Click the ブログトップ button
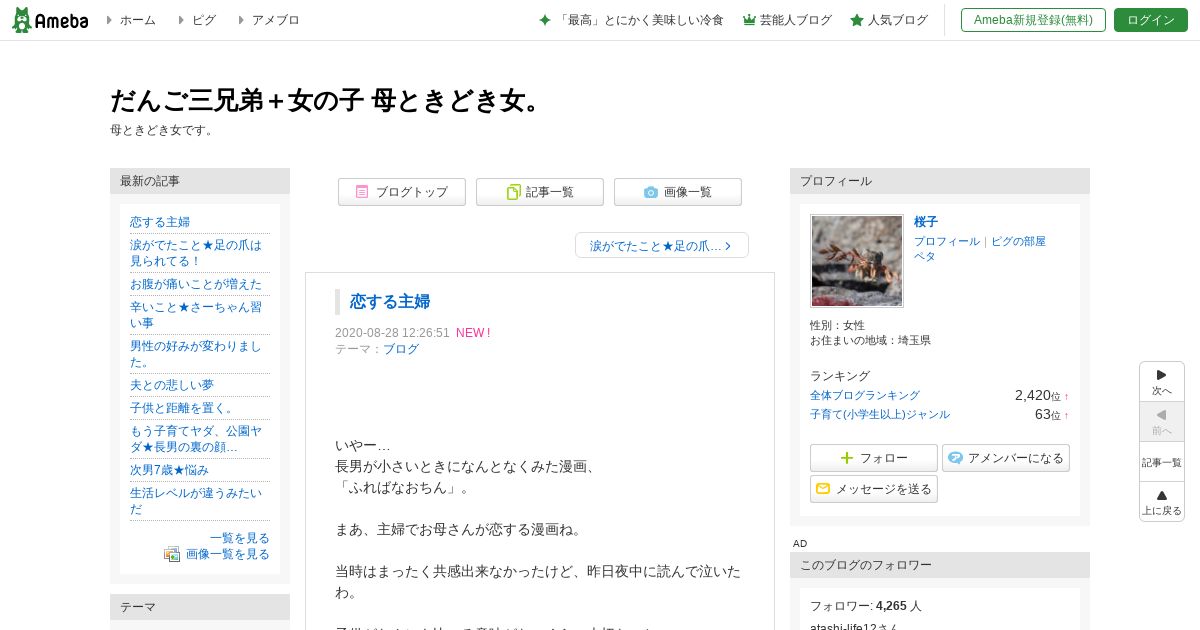1200x630 pixels. point(402,192)
